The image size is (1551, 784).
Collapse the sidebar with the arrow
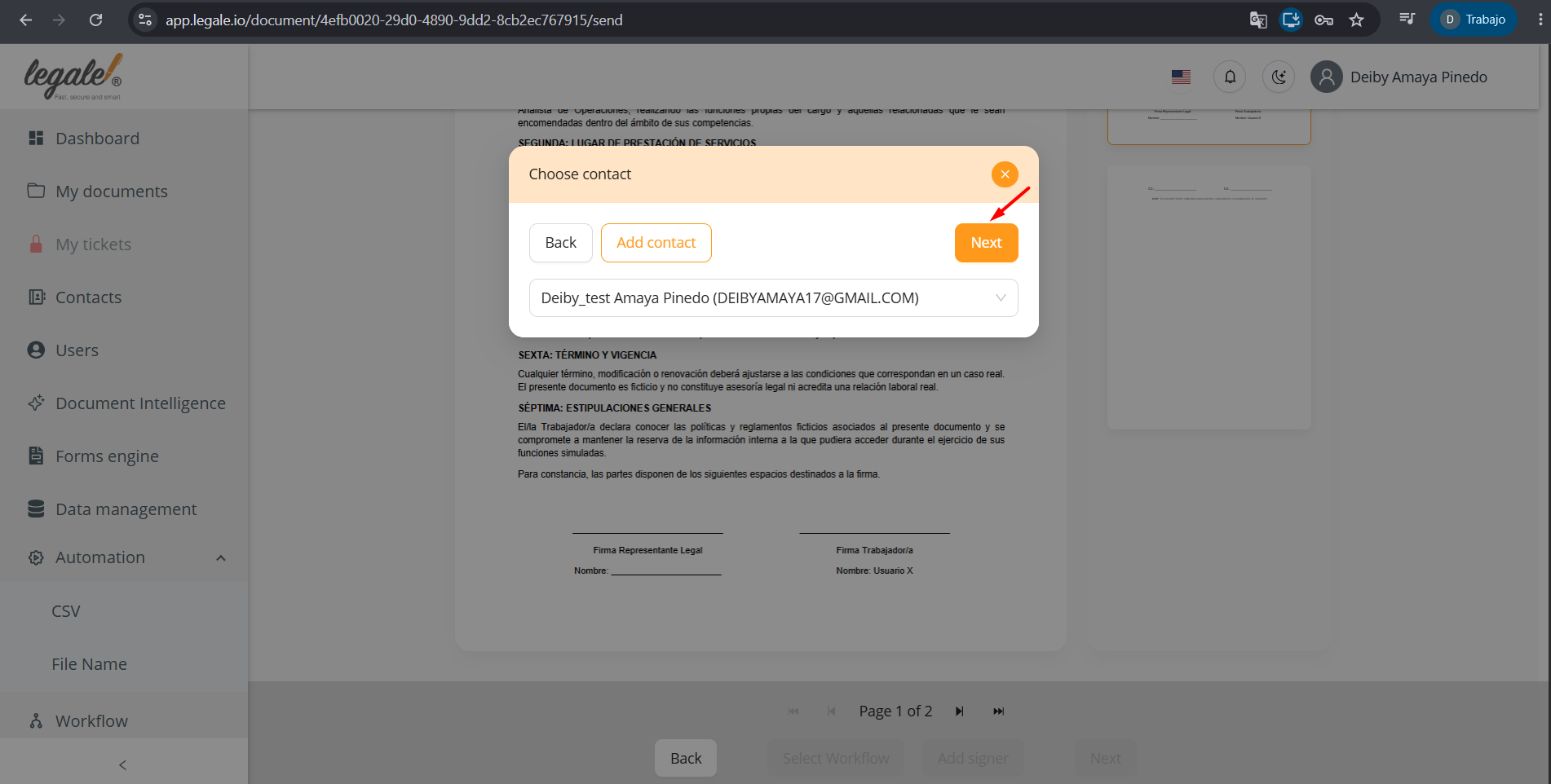click(x=123, y=764)
